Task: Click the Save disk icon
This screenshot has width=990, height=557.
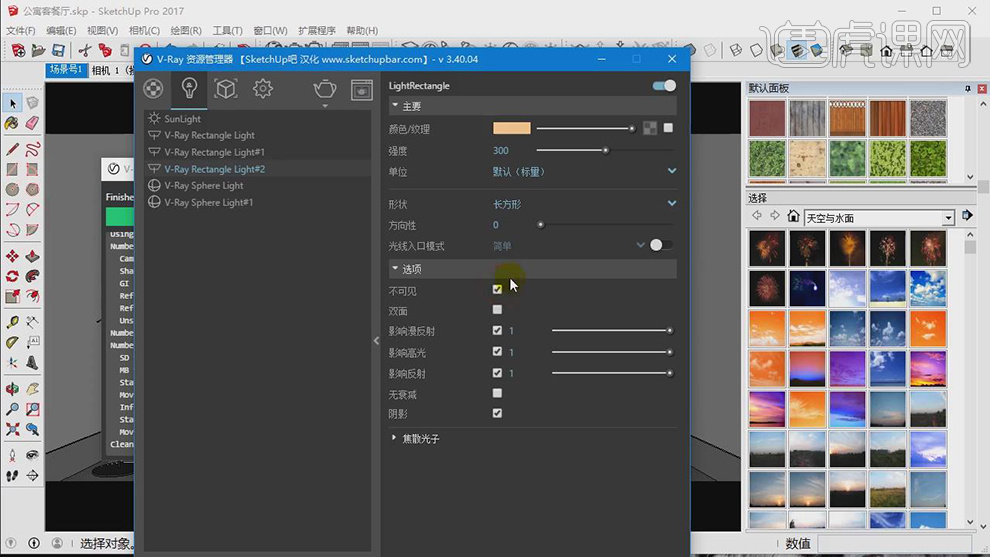Action: tap(58, 51)
